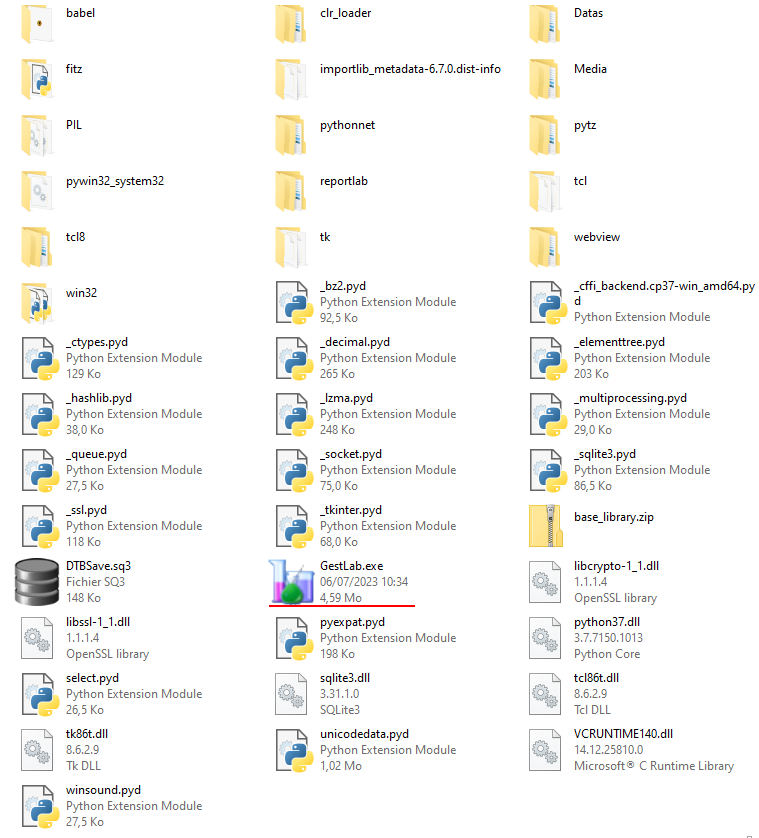Image resolution: width=759 pixels, height=838 pixels.
Task: Select the fitz folder icon
Action: point(38,78)
